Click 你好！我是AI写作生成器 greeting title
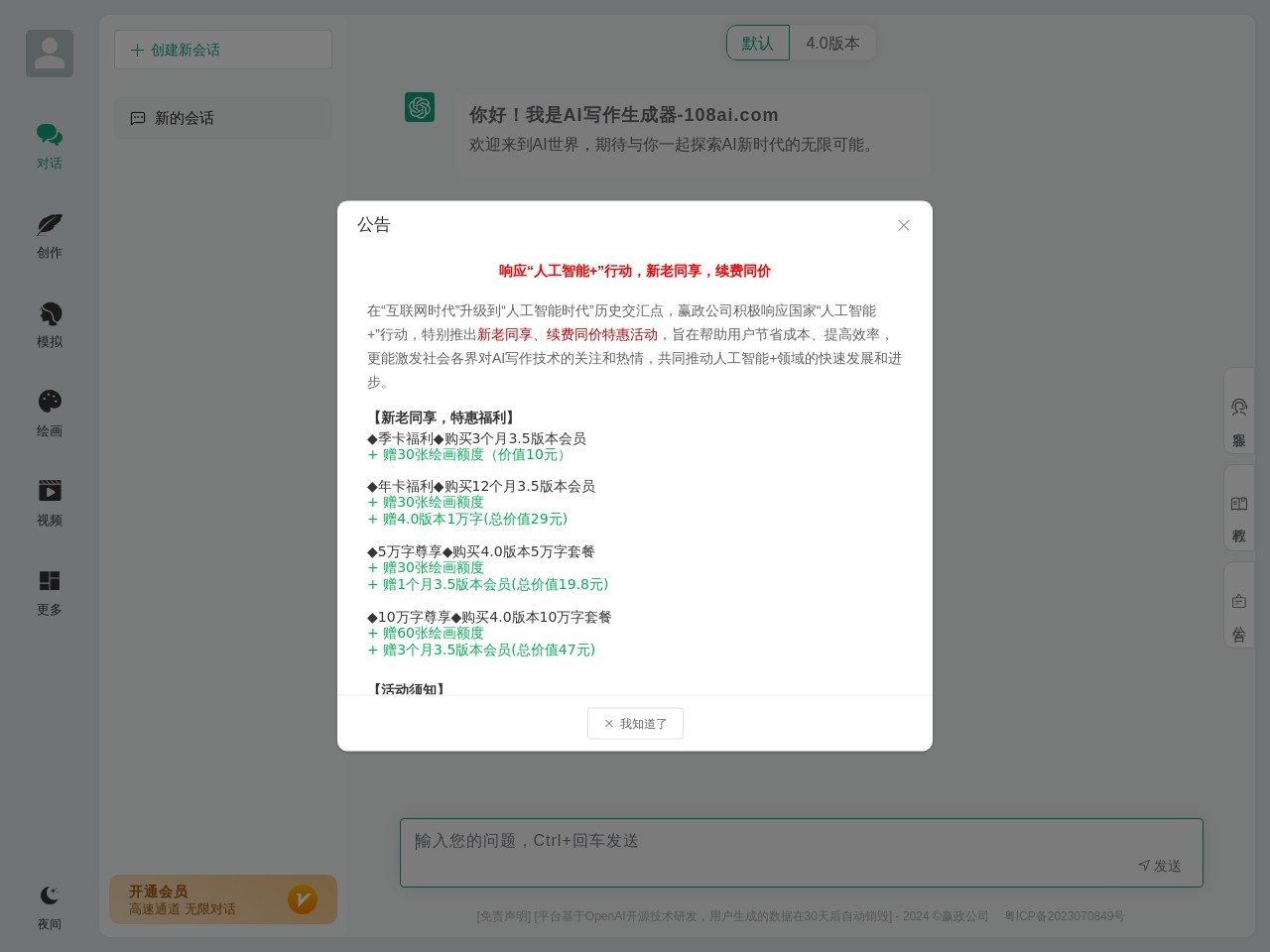The image size is (1270, 952). click(624, 115)
